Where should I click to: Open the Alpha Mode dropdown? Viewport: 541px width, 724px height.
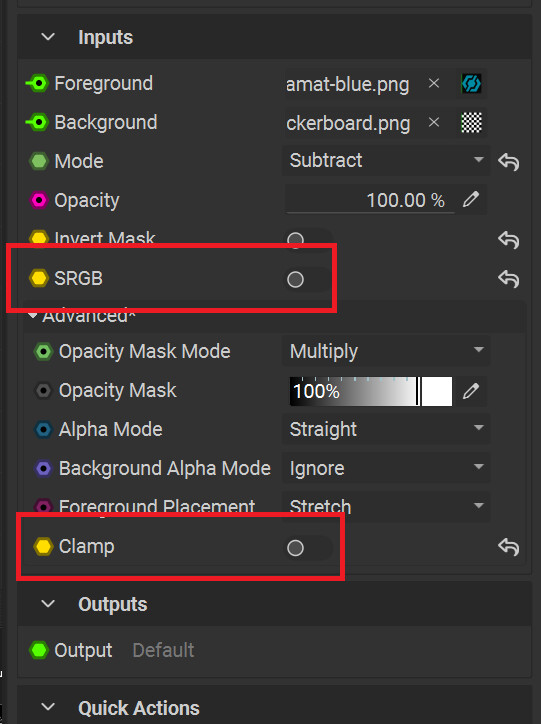(x=386, y=429)
